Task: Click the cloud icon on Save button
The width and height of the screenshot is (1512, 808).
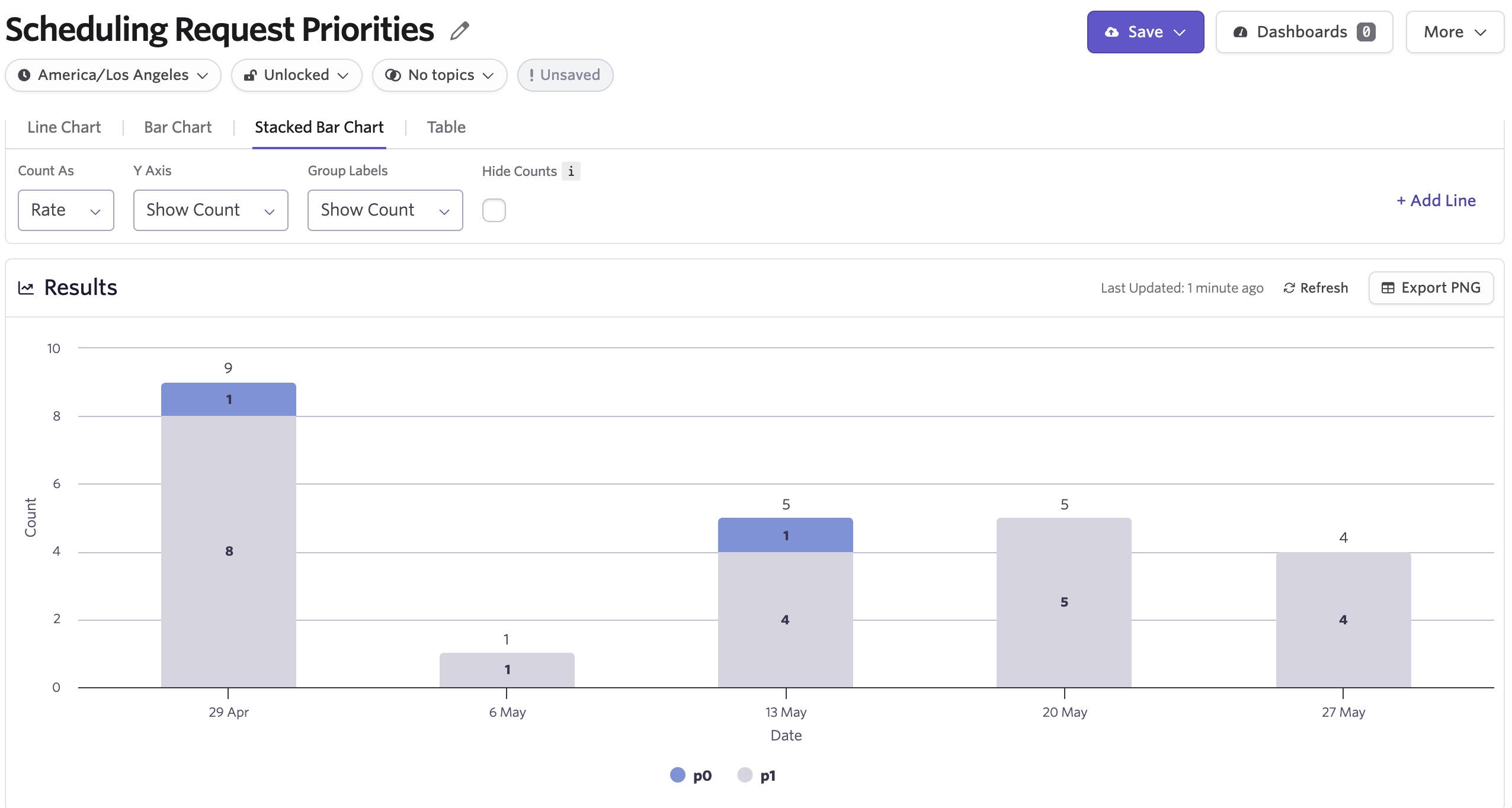Action: pyautogui.click(x=1112, y=32)
